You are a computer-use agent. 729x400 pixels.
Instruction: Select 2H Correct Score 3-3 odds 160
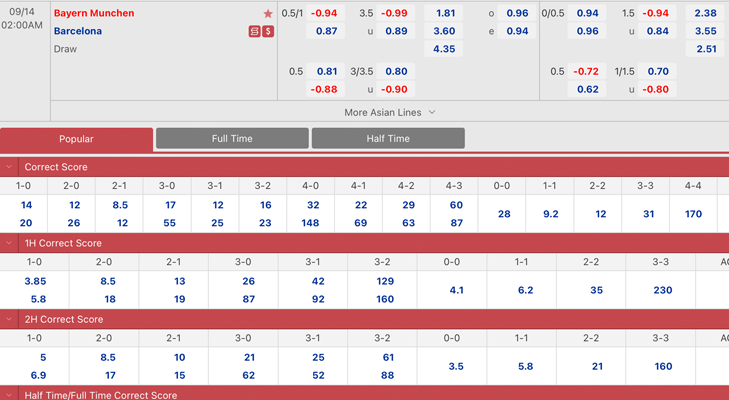663,367
